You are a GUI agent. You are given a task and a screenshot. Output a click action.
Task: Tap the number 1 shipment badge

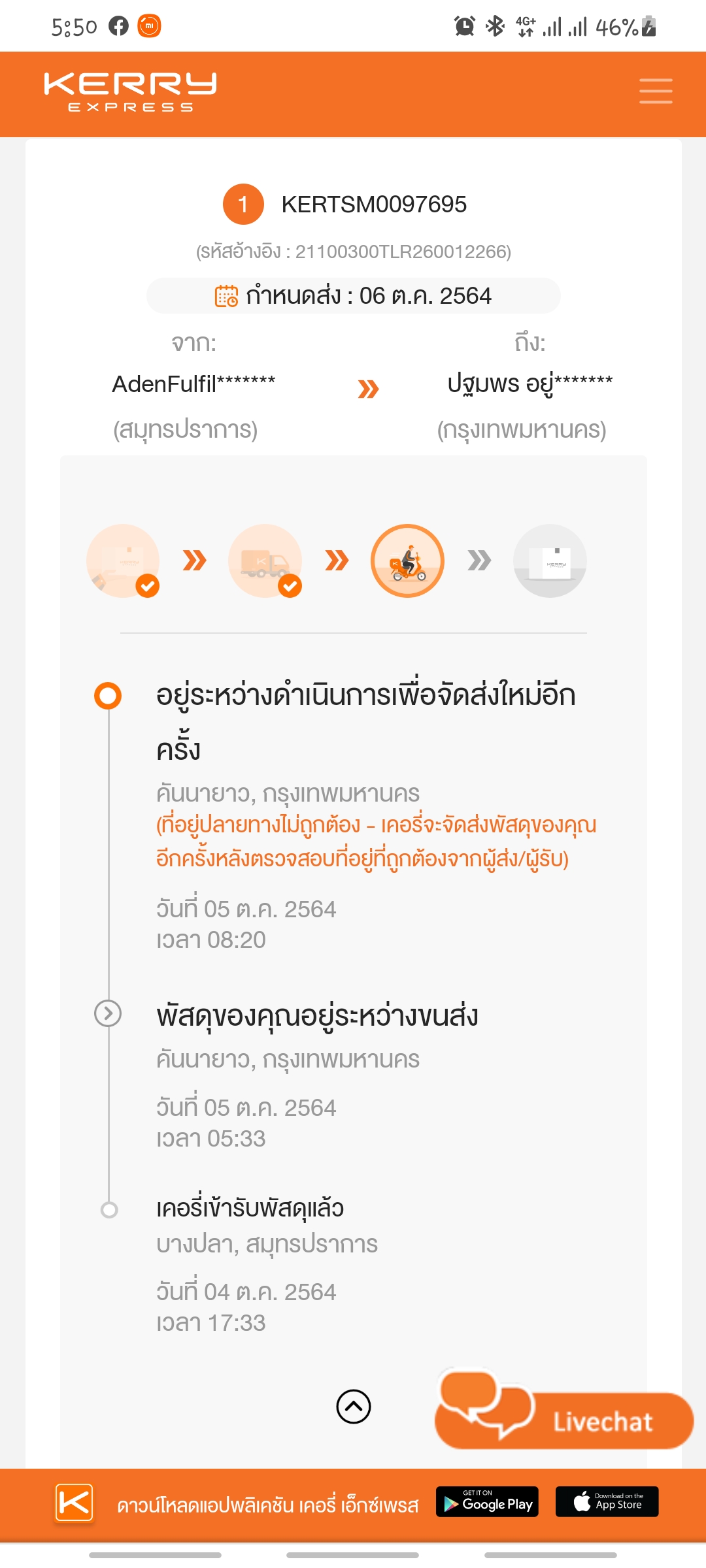click(x=243, y=204)
